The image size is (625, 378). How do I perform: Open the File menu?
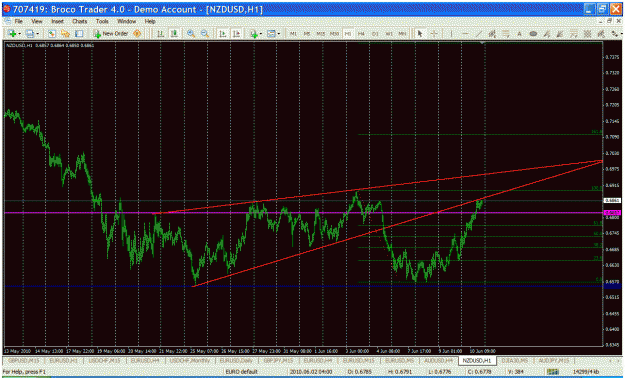pyautogui.click(x=18, y=22)
